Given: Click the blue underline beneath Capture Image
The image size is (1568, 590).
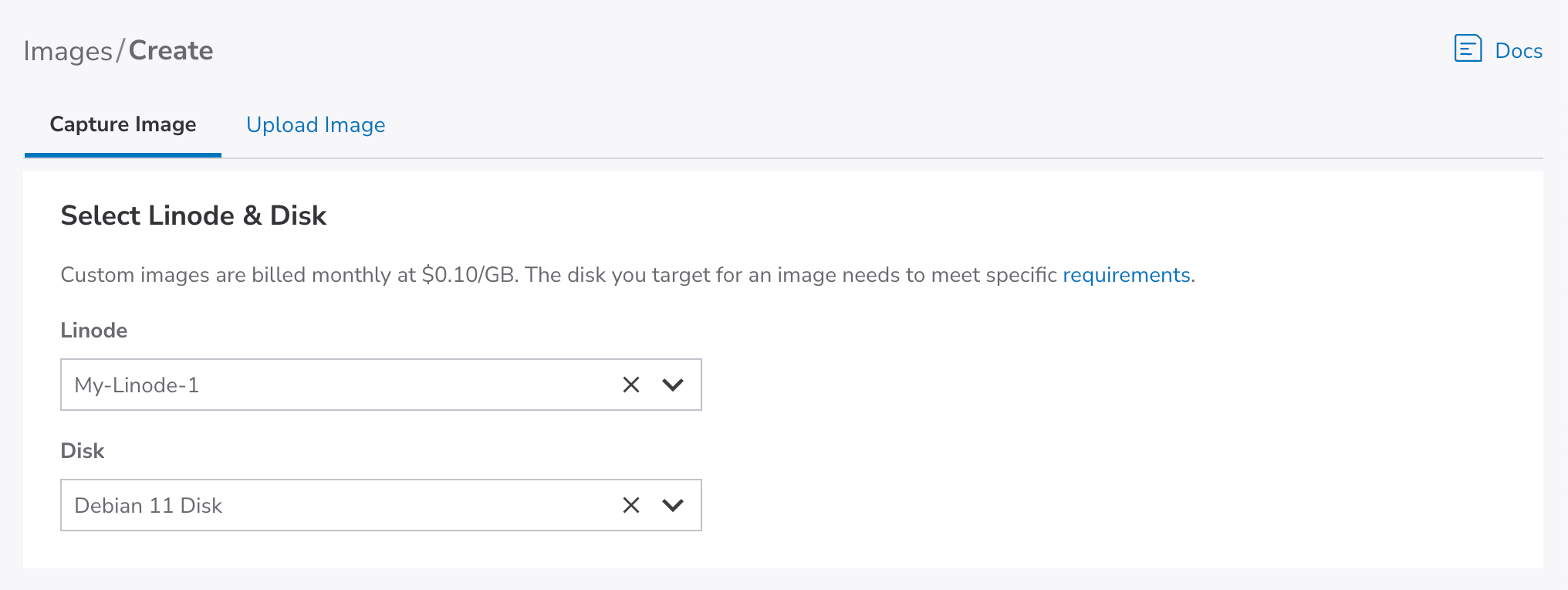Looking at the screenshot, I should [x=123, y=155].
